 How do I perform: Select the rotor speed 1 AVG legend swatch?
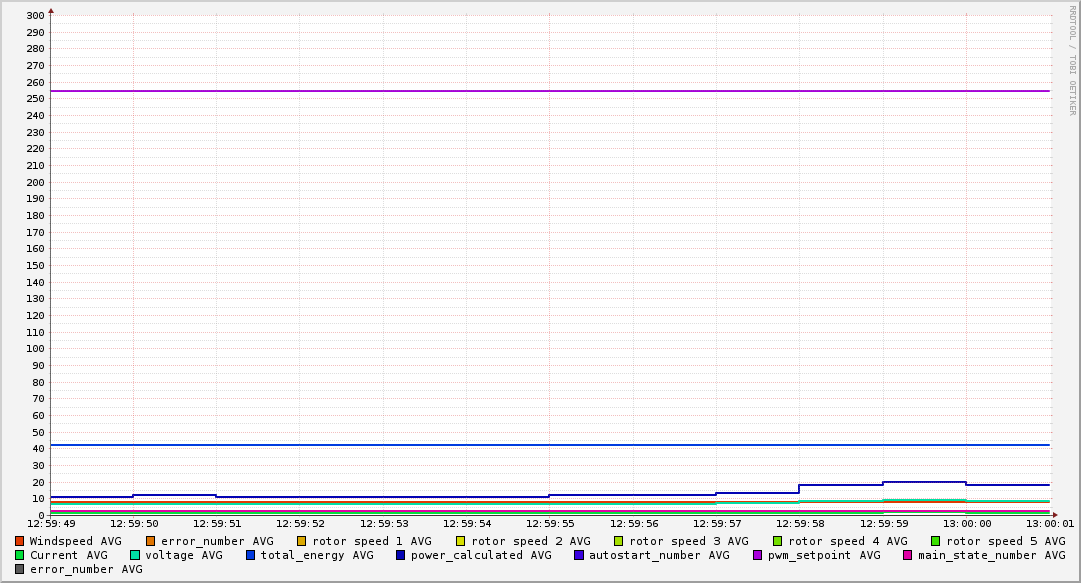302,541
